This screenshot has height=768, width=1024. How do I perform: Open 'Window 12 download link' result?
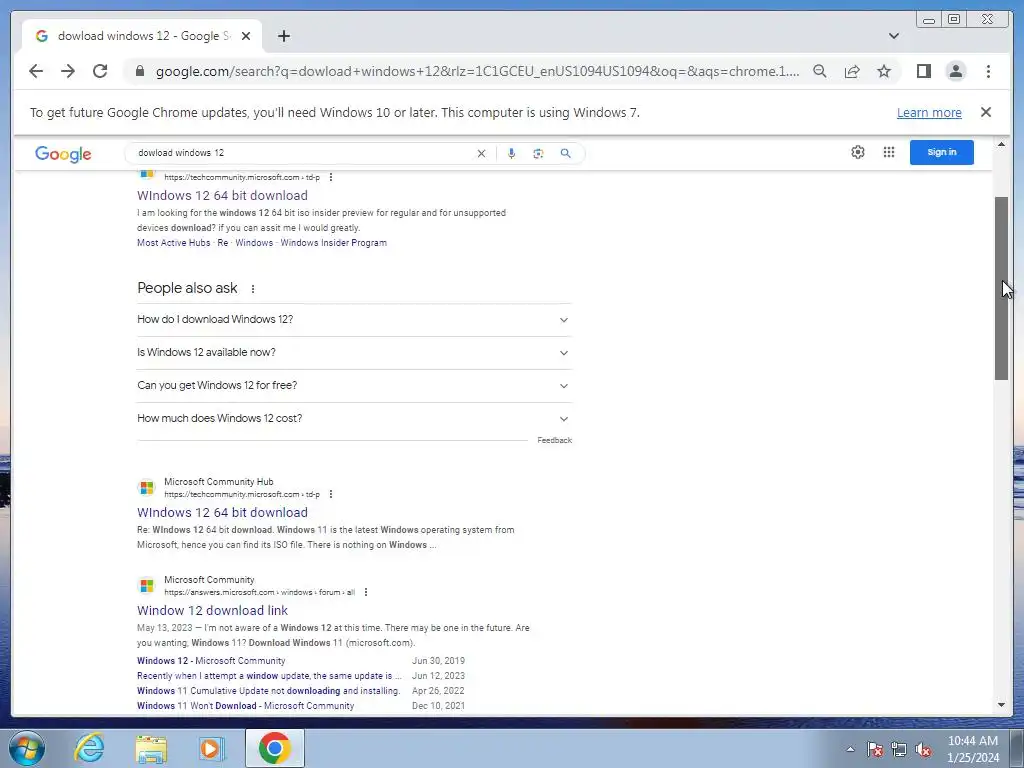coord(212,611)
